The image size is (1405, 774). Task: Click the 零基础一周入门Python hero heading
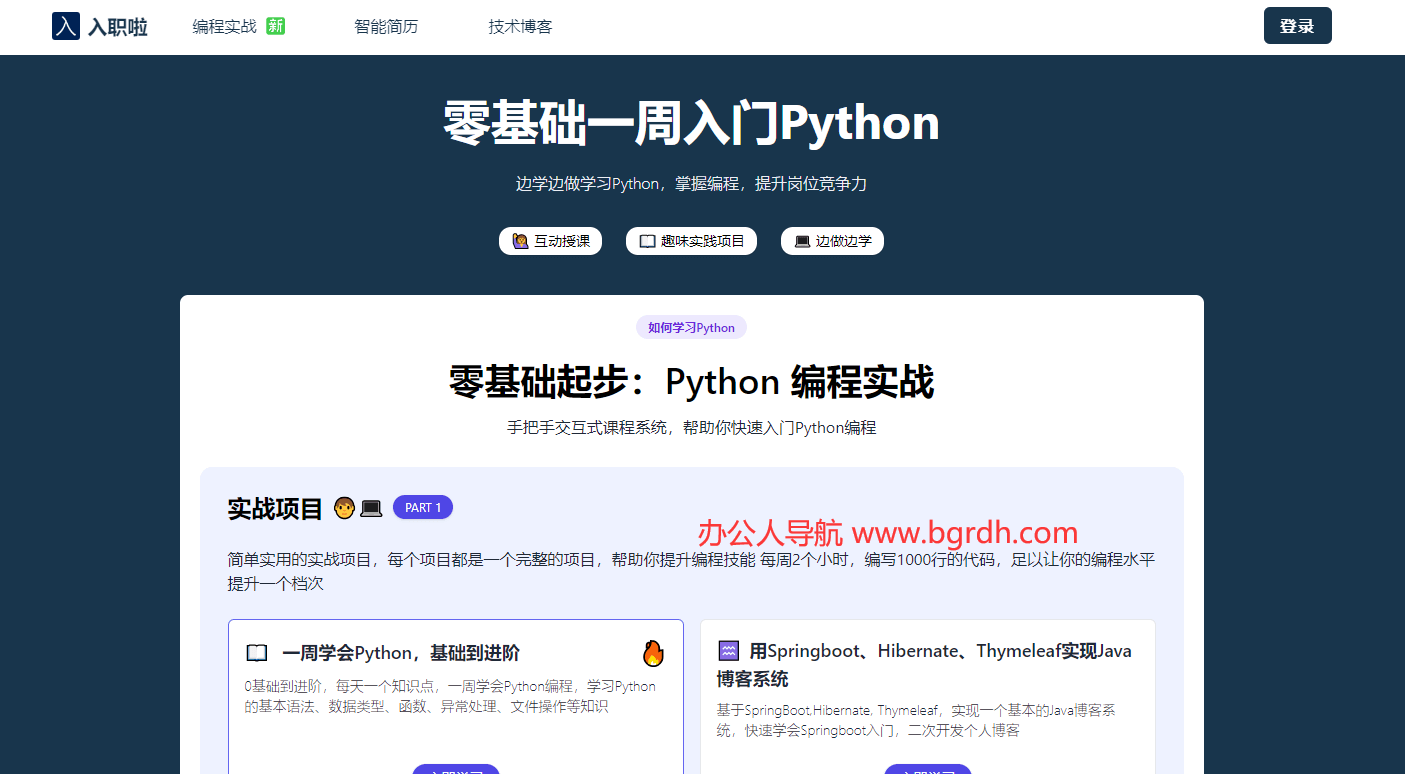click(x=691, y=122)
